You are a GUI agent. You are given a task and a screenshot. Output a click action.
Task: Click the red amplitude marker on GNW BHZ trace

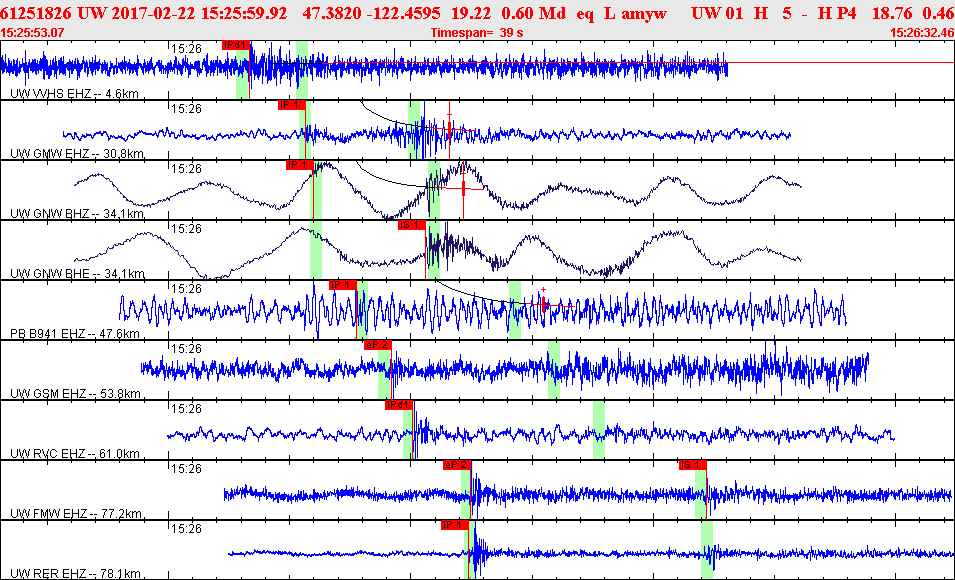[x=463, y=188]
